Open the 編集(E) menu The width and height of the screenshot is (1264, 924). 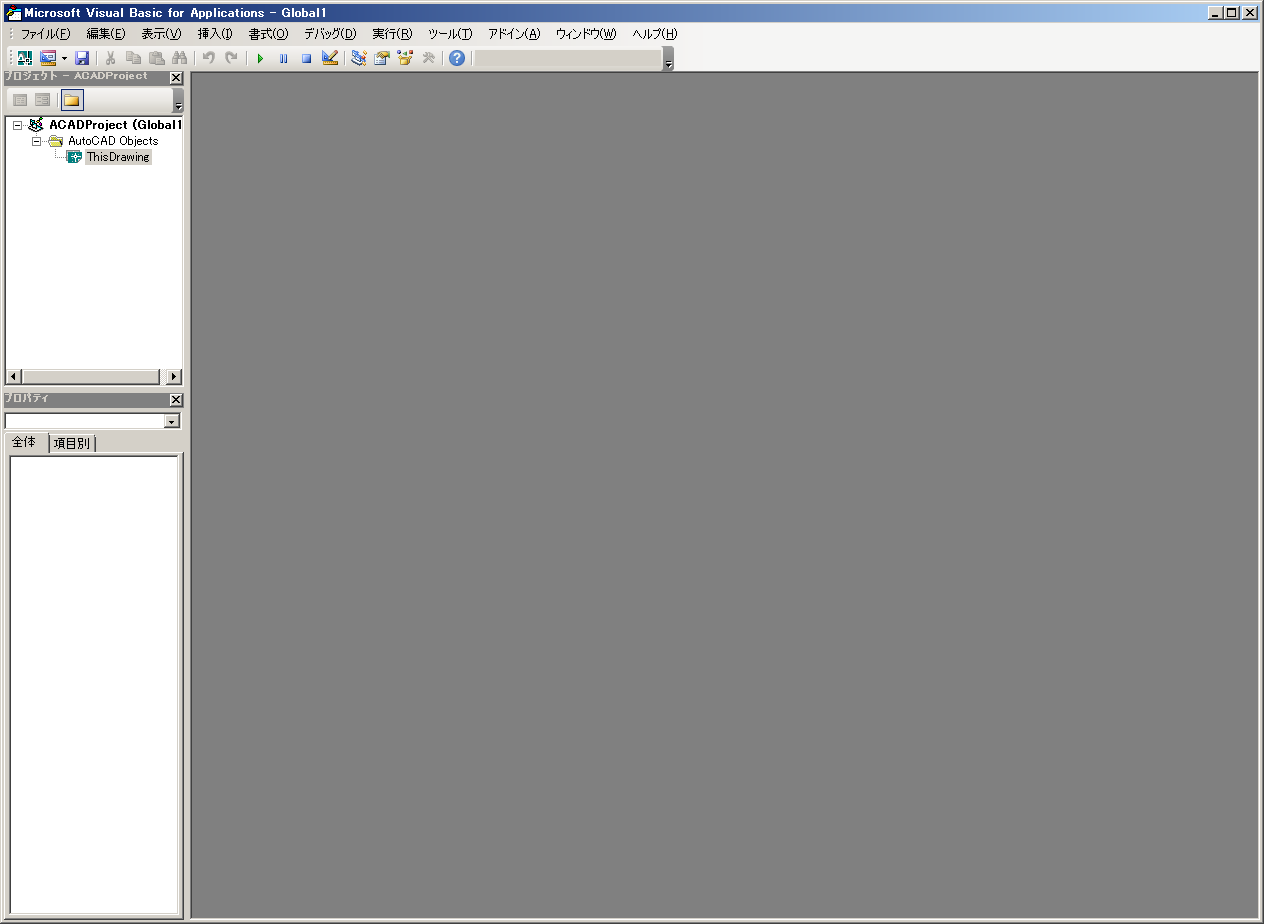106,34
